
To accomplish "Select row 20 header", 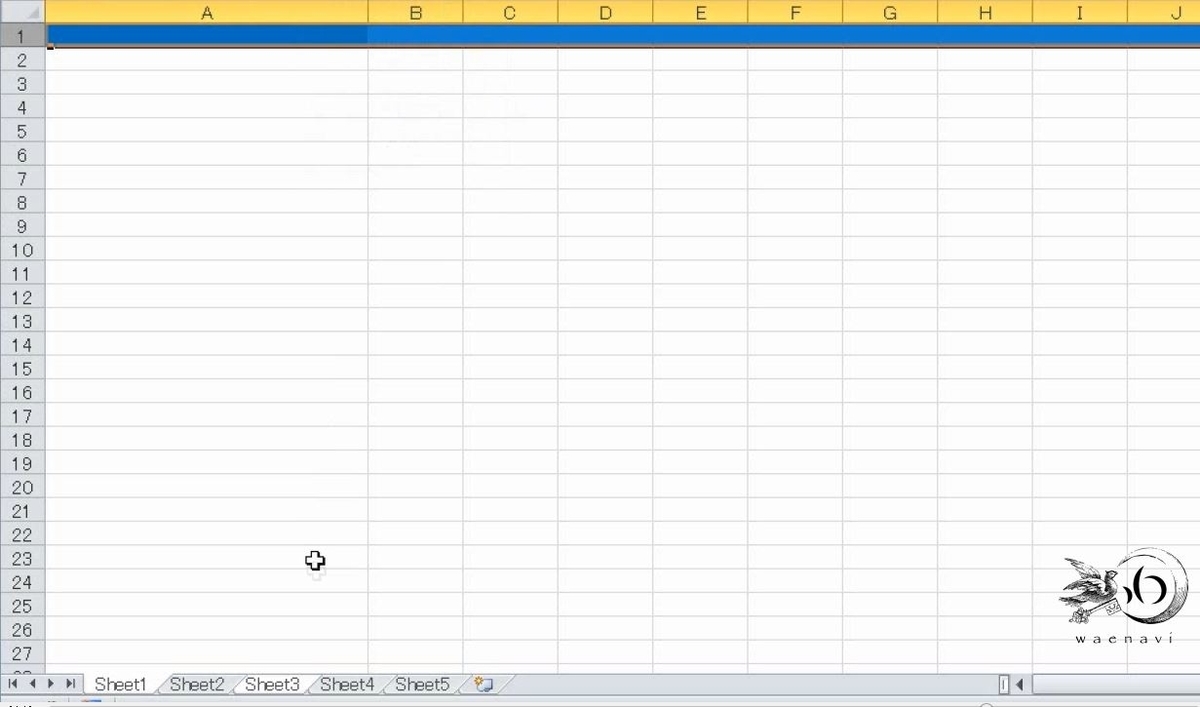I will pyautogui.click(x=22, y=487).
